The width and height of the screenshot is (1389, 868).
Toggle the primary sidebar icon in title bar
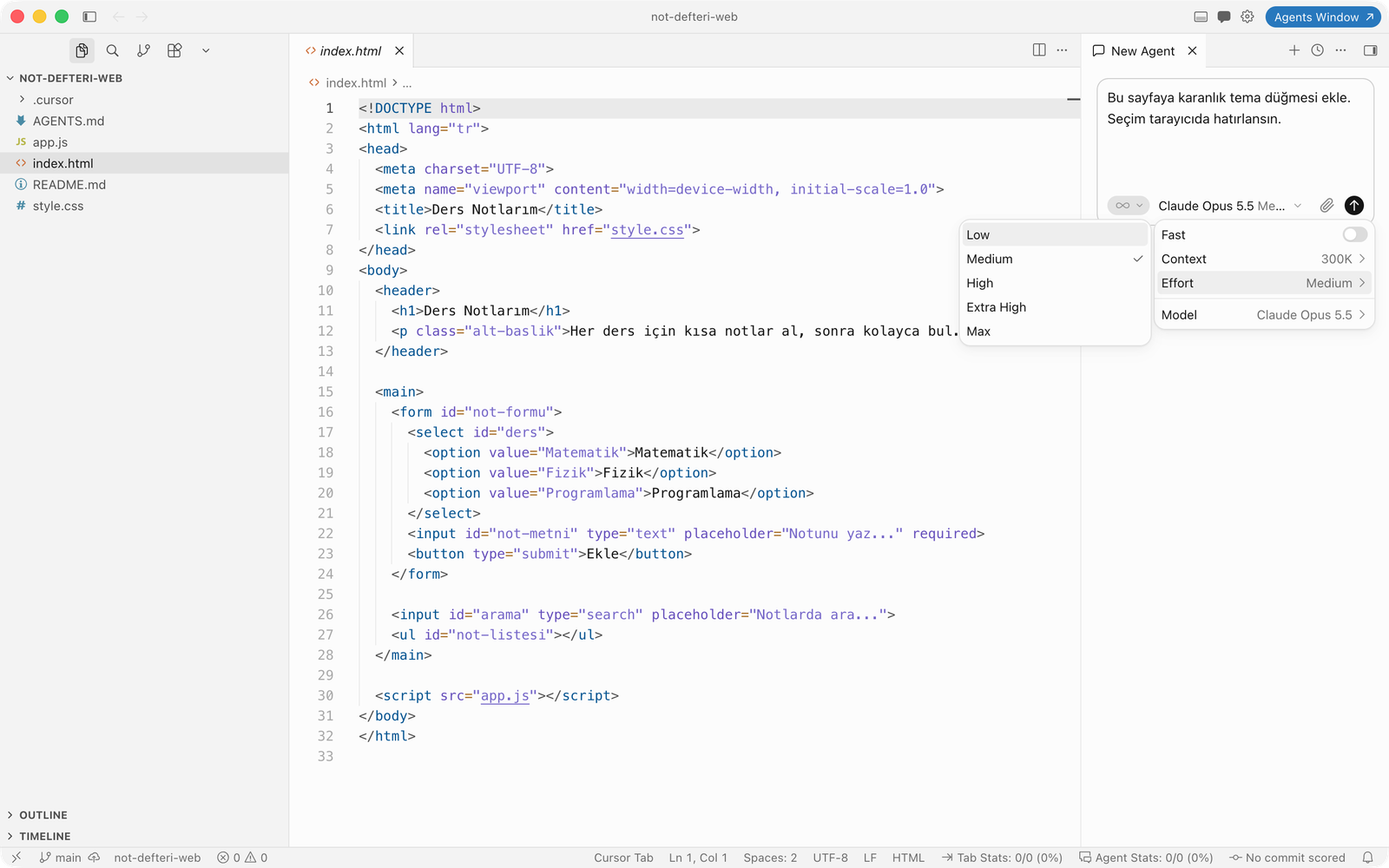tap(89, 16)
